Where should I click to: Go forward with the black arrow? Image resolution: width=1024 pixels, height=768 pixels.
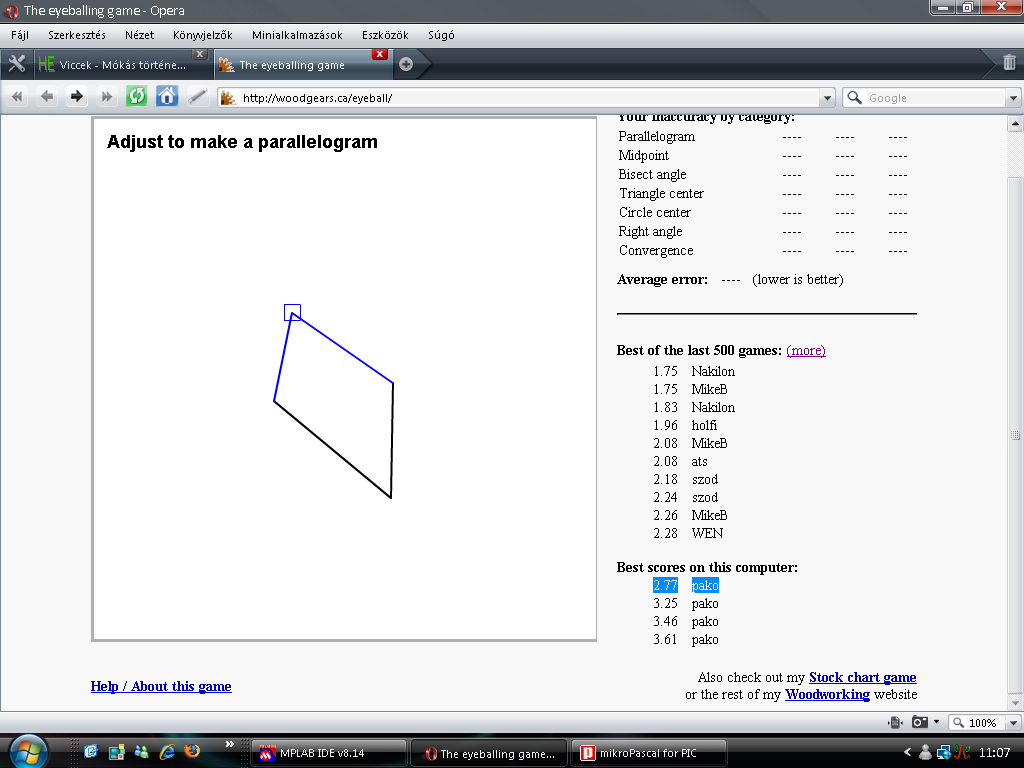tap(76, 97)
